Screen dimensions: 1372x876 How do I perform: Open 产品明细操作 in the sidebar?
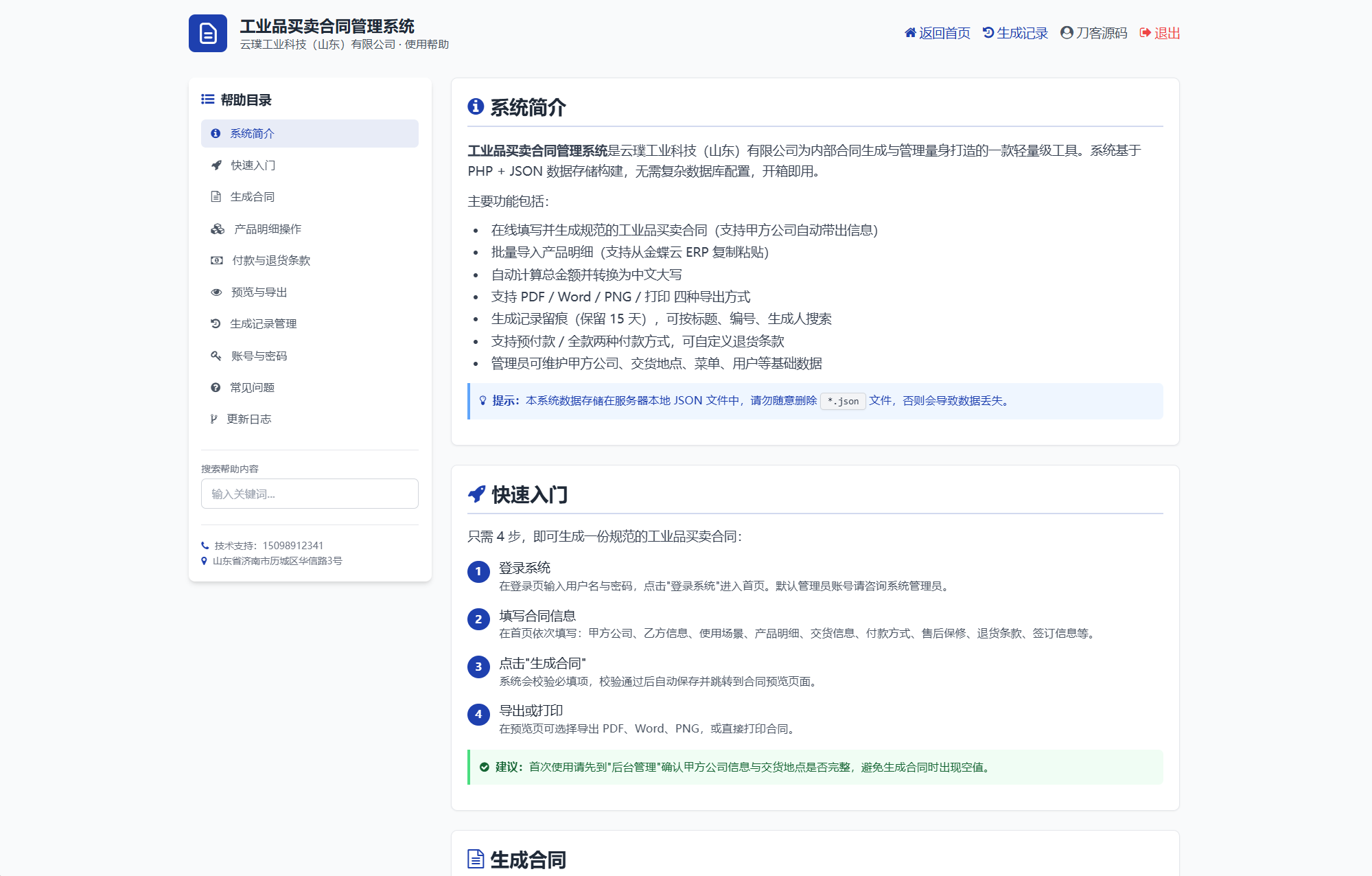tap(310, 229)
